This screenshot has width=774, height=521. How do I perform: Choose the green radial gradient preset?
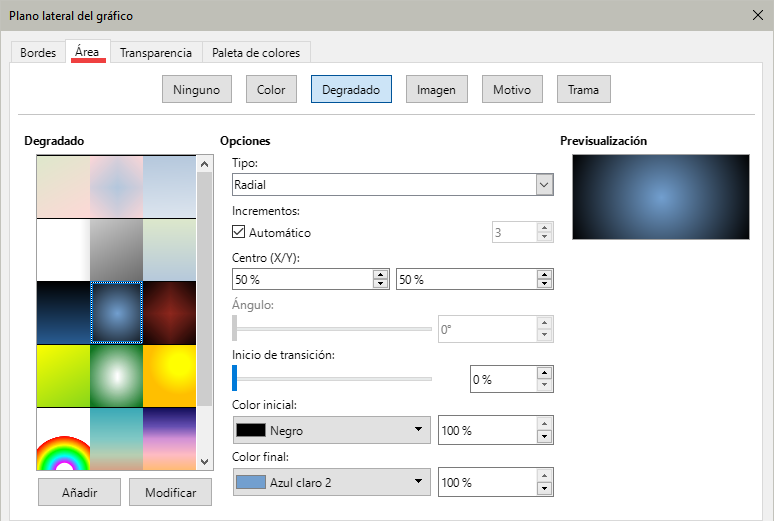[x=116, y=376]
